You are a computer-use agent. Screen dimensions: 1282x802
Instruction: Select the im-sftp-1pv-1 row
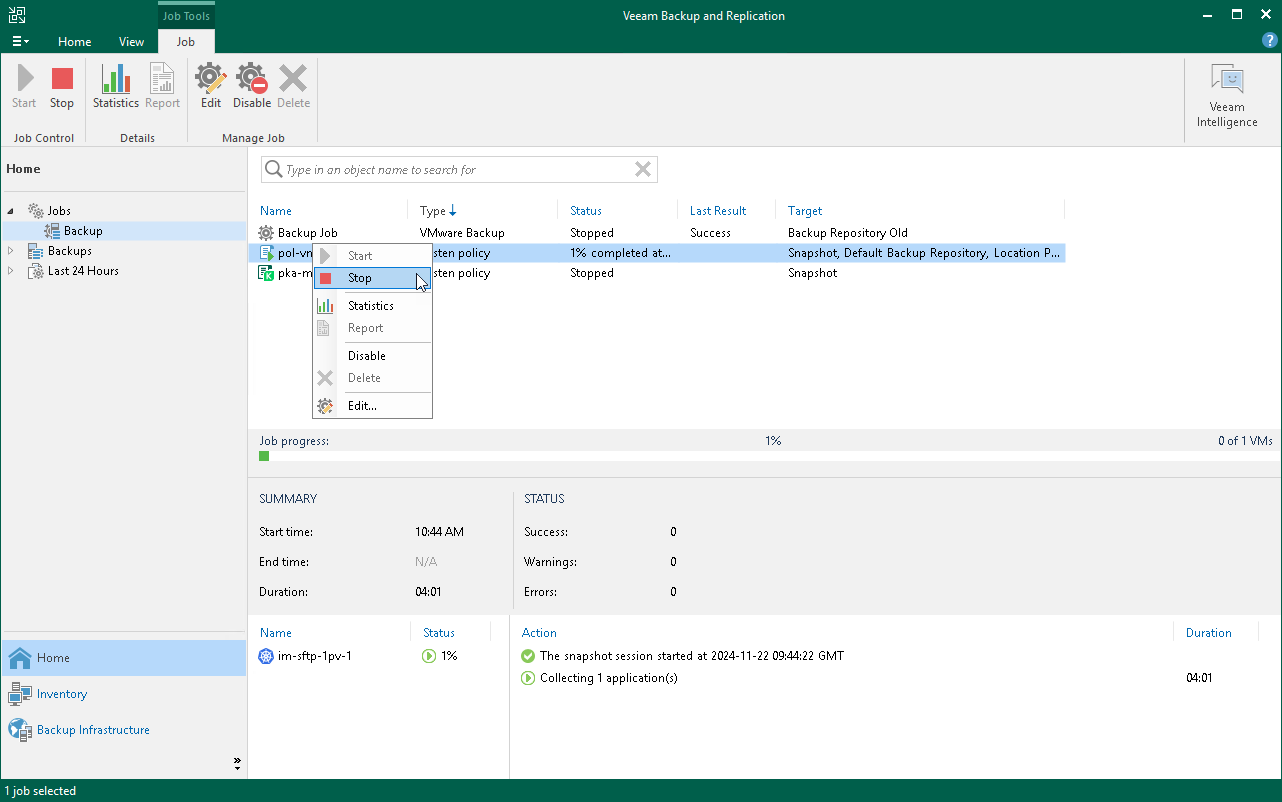pyautogui.click(x=378, y=656)
